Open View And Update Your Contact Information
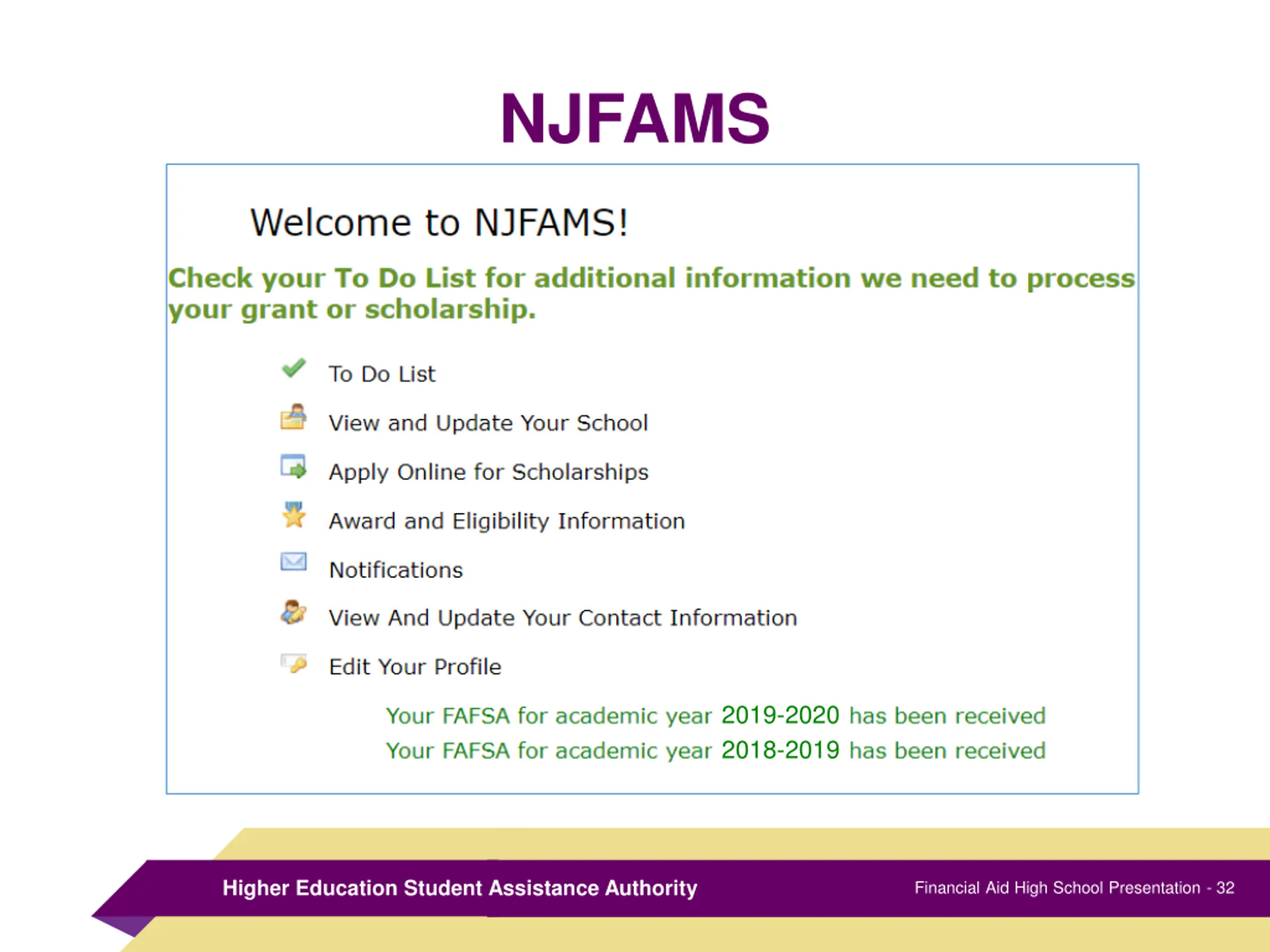The width and height of the screenshot is (1270, 952). click(563, 618)
